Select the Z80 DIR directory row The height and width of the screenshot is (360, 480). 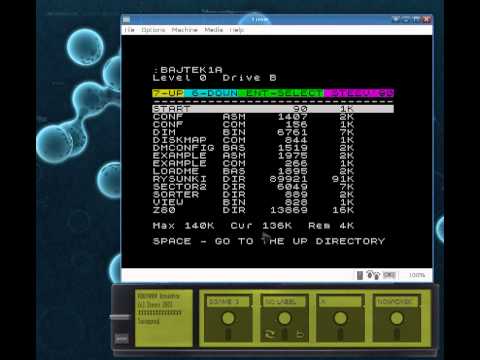[253, 210]
